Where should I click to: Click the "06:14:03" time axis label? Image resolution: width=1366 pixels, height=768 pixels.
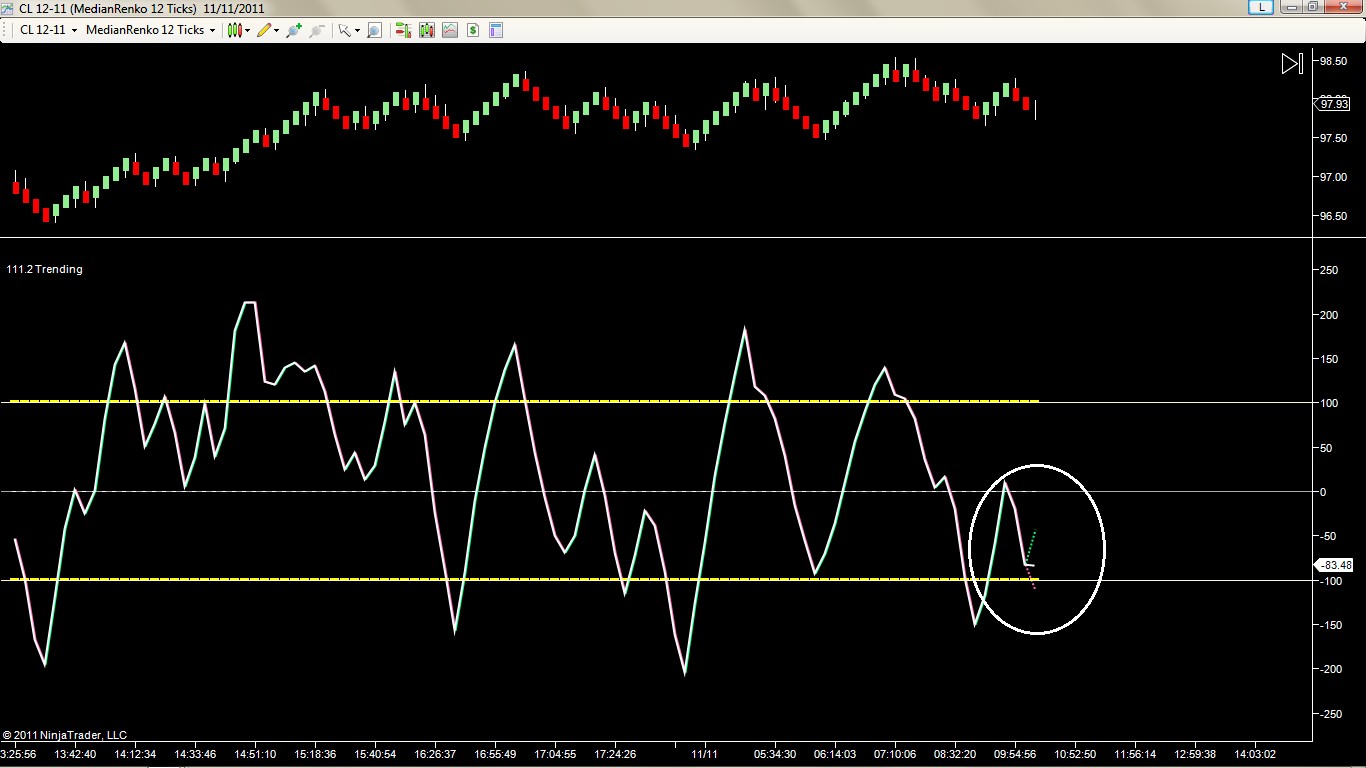(x=835, y=754)
